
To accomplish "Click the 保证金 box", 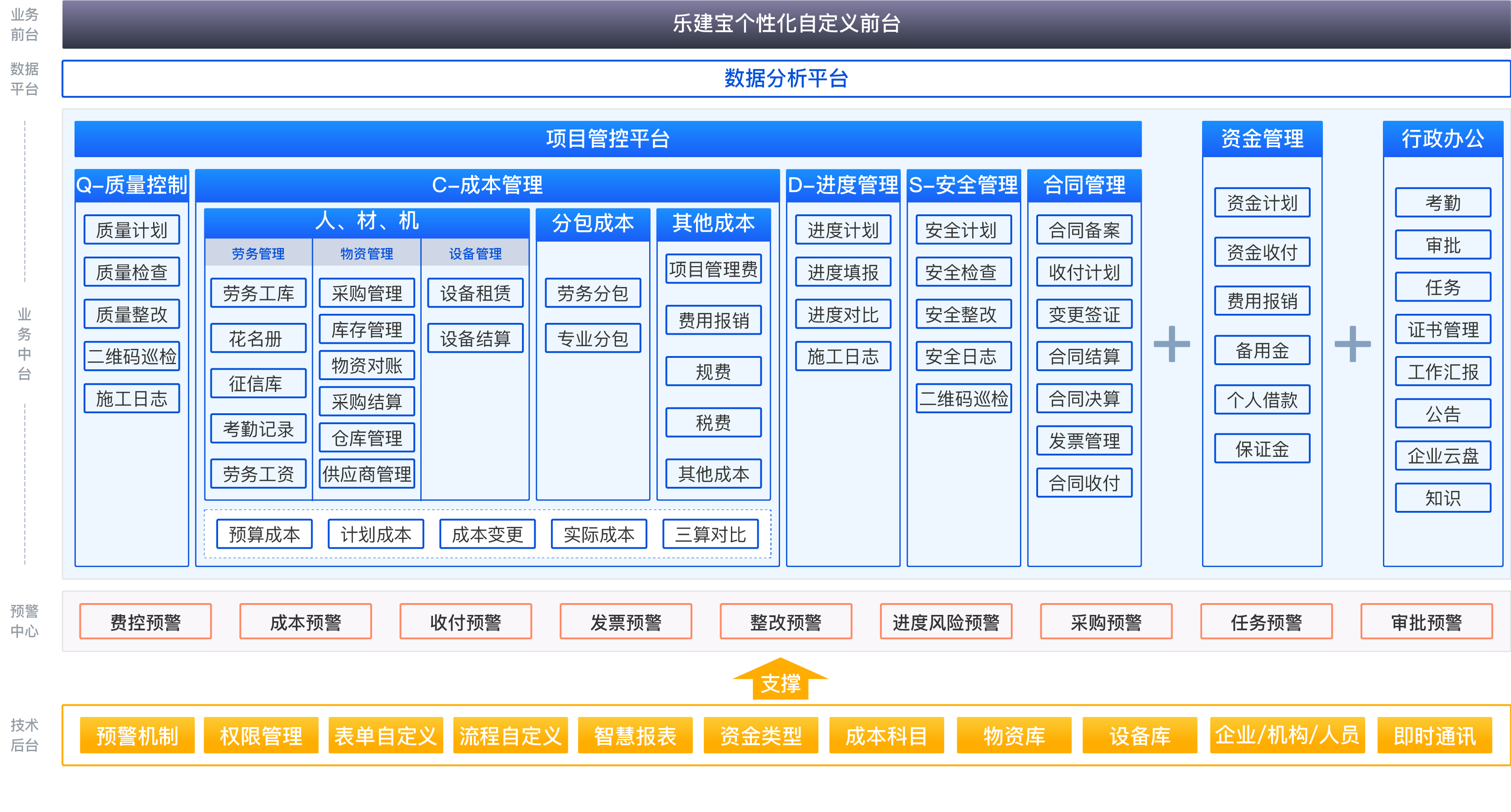I will [x=1262, y=449].
